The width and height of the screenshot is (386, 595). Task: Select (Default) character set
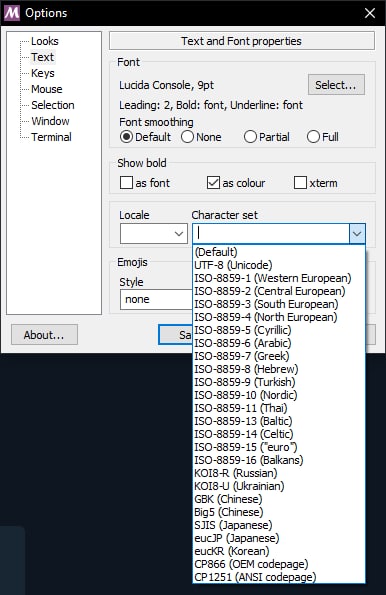coord(279,252)
